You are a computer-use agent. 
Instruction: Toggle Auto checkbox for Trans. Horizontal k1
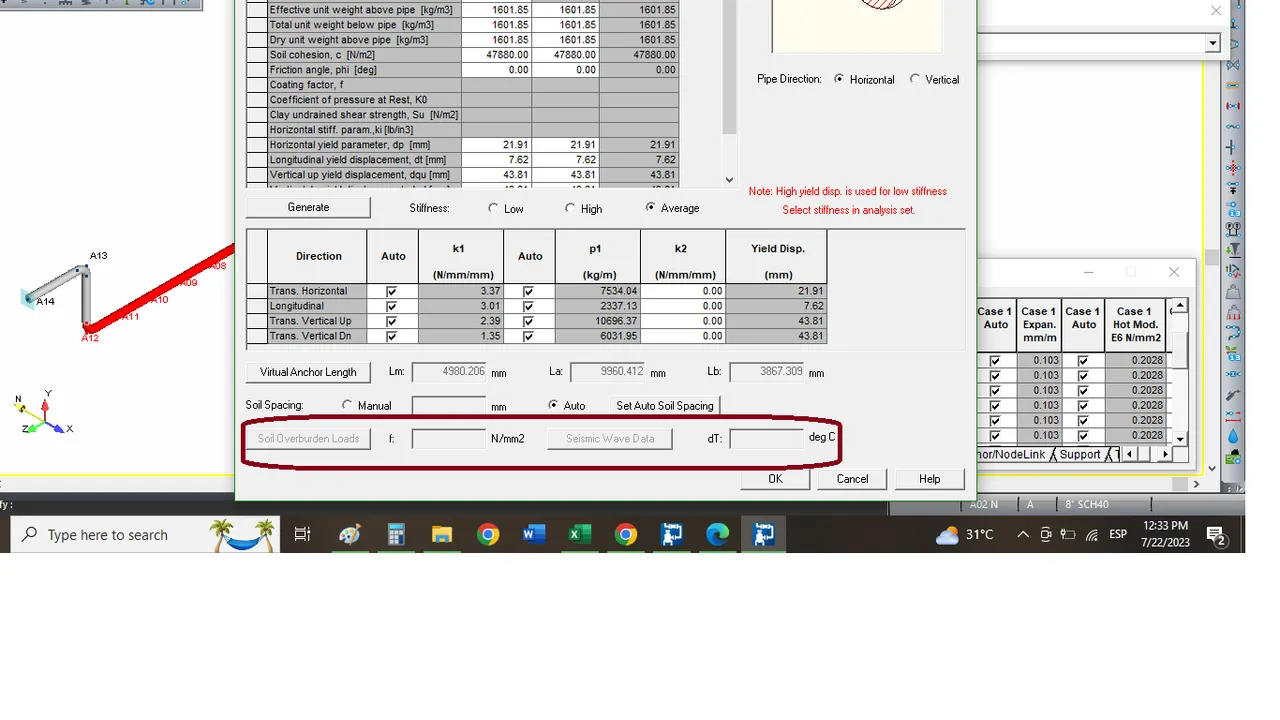(392, 291)
